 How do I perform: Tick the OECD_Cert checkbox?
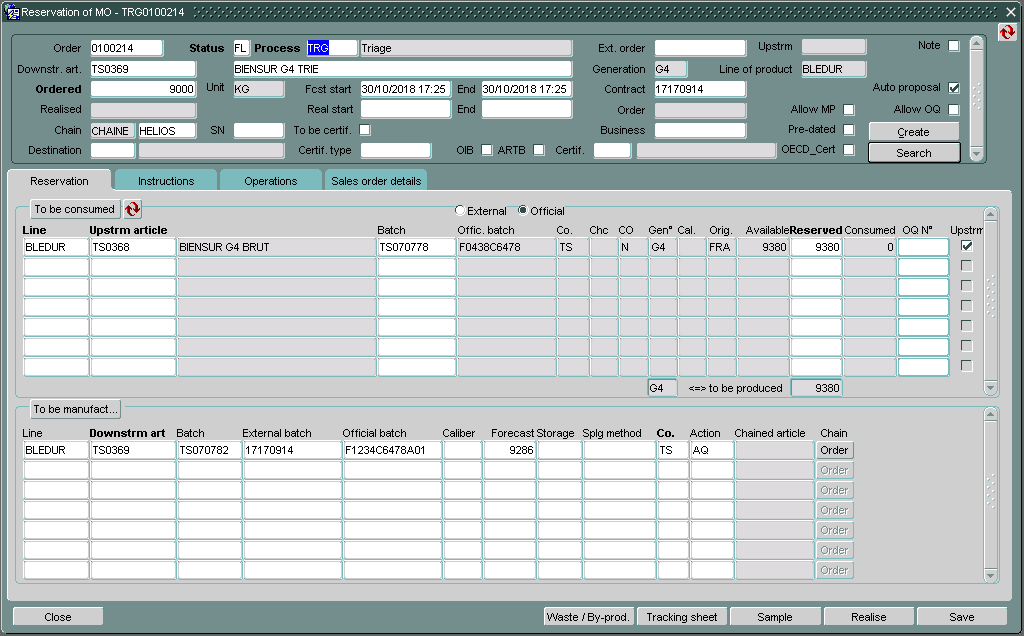(849, 150)
